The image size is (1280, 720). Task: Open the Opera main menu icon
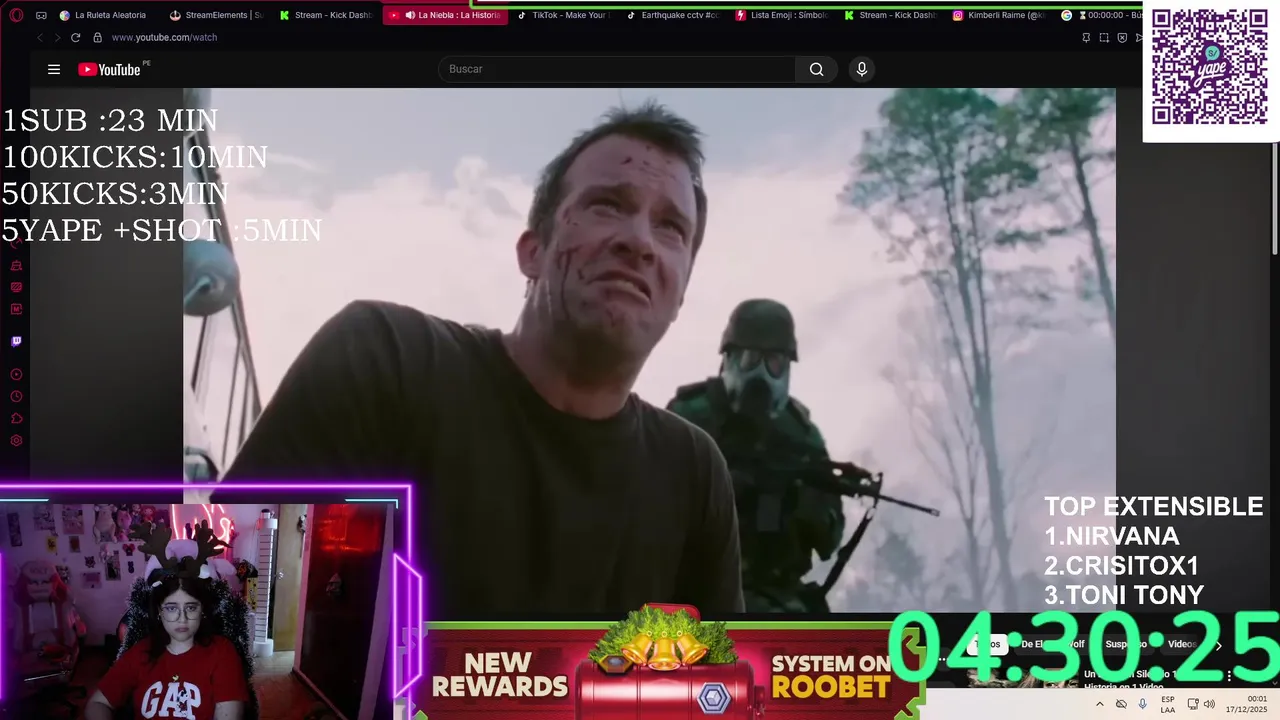tap(16, 15)
